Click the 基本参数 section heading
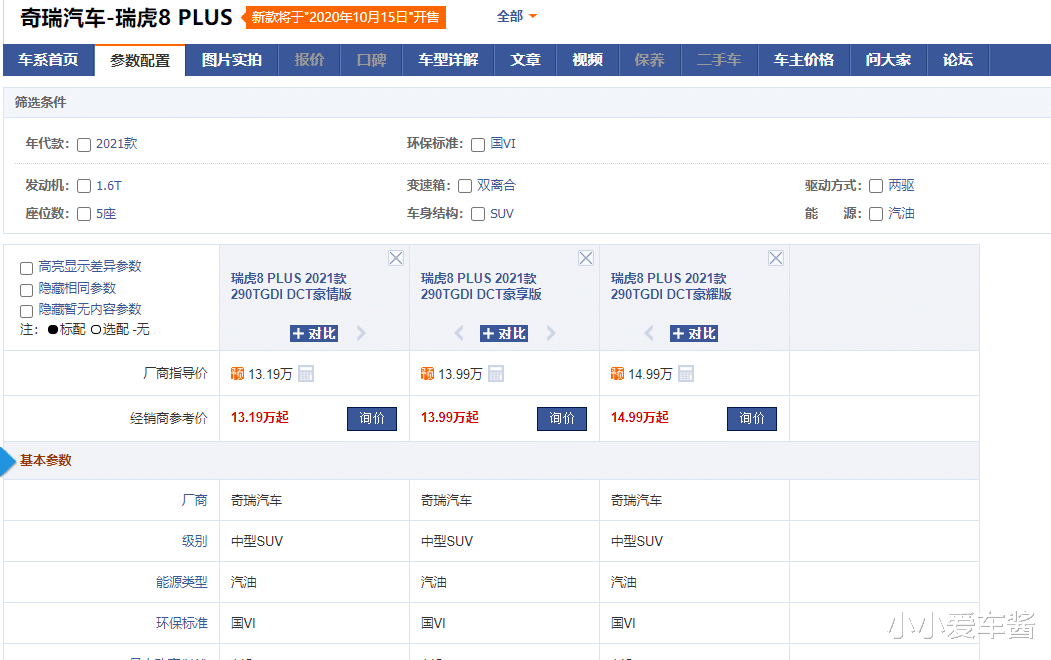The height and width of the screenshot is (660, 1051). [46, 461]
